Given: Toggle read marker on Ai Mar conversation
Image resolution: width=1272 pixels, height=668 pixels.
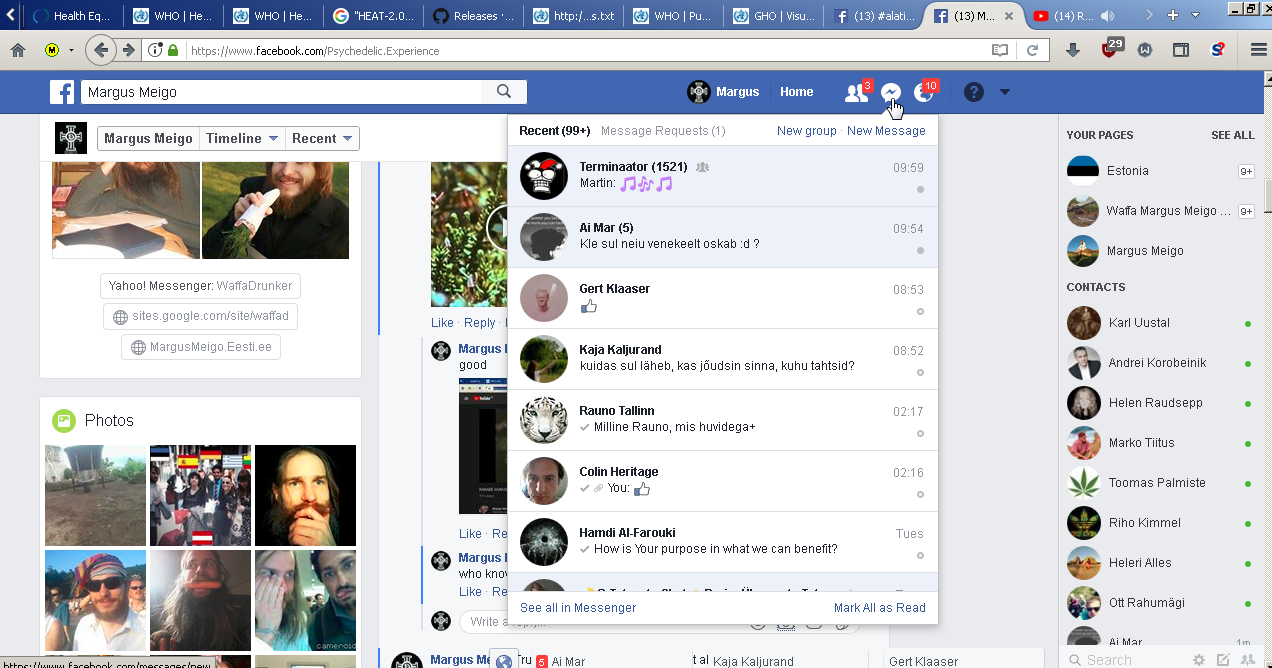Looking at the screenshot, I should pyautogui.click(x=920, y=250).
